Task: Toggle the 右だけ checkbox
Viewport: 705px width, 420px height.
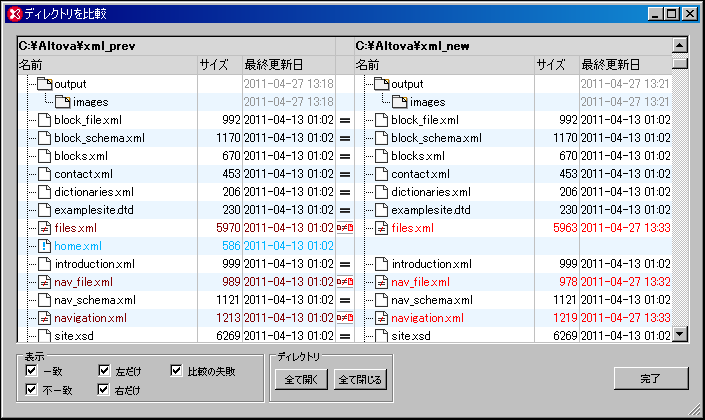Action: click(x=104, y=389)
